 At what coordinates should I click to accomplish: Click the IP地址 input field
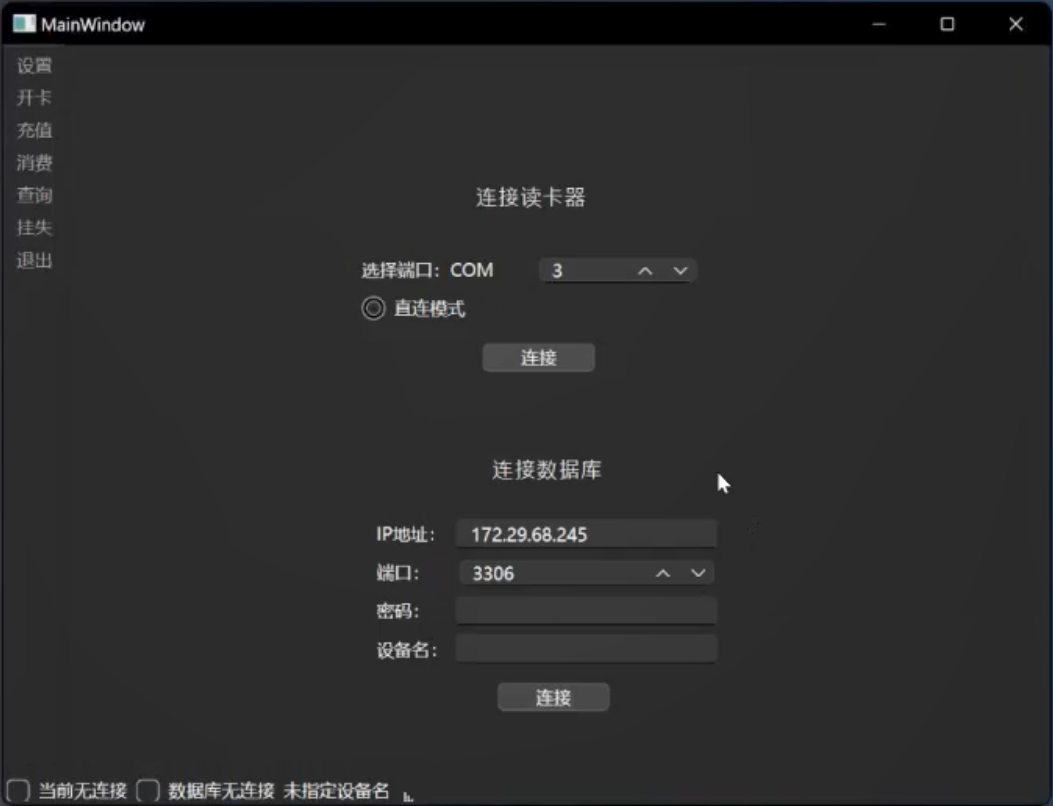pyautogui.click(x=586, y=534)
